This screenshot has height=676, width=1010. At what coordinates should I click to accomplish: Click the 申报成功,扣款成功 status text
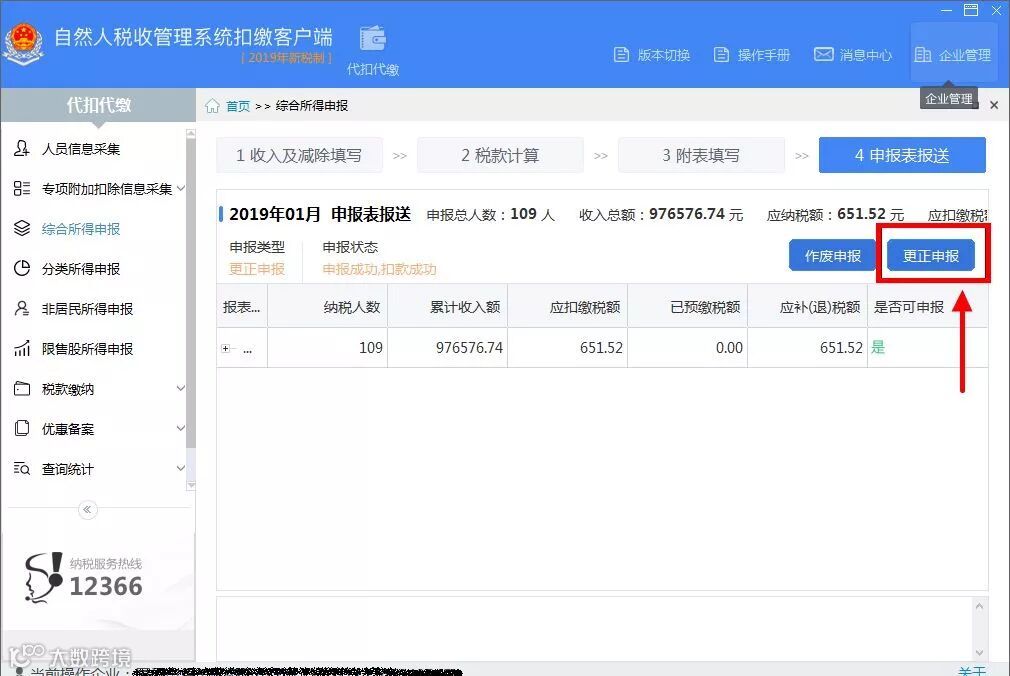379,269
